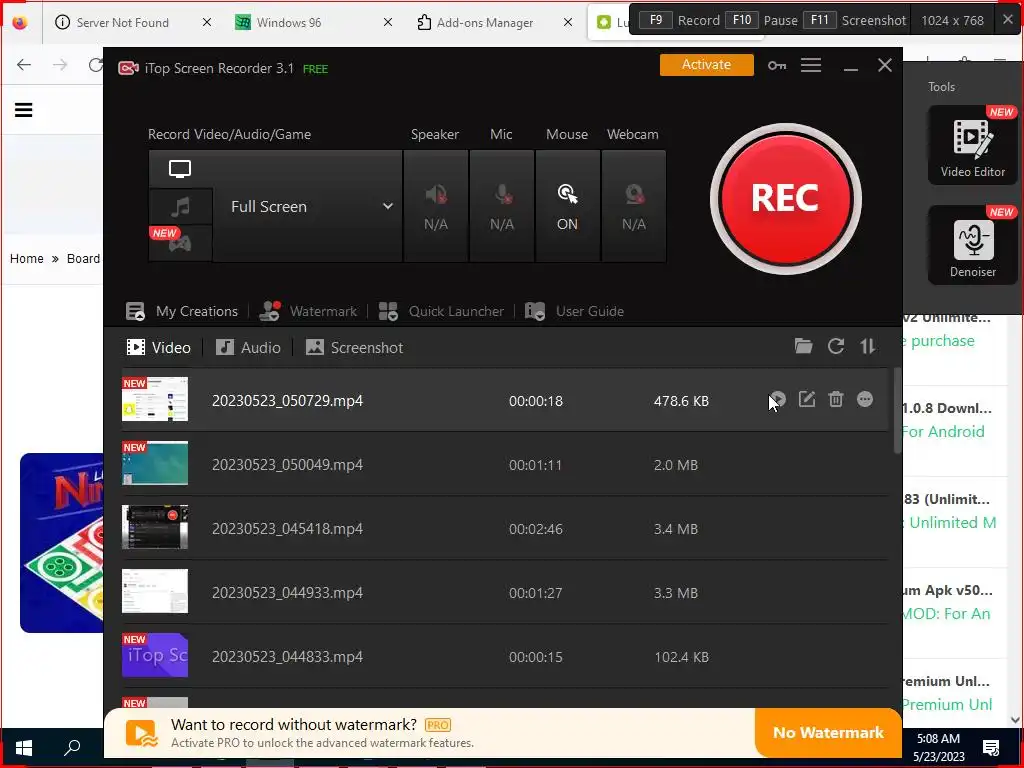This screenshot has height=768, width=1024.
Task: Switch to the Screenshot list tab
Action: pyautogui.click(x=355, y=347)
